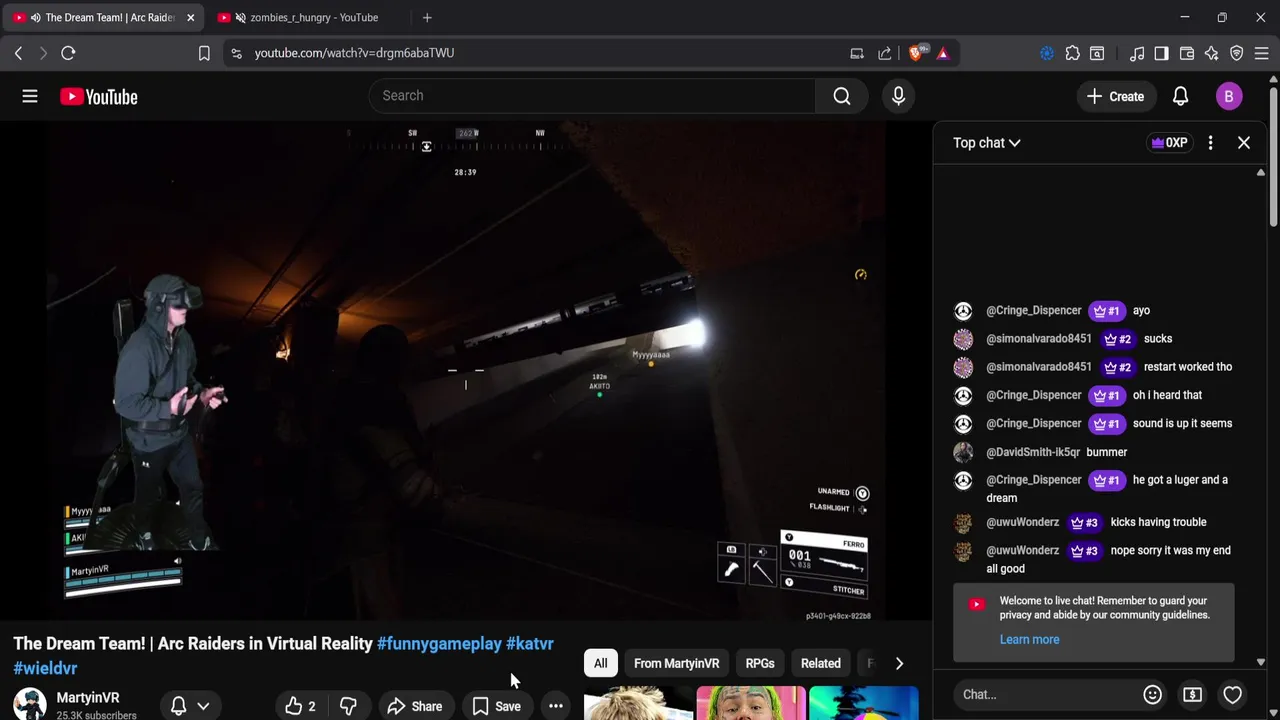Screen dimensions: 1280x720
Task: Reload the page in browser toolbar
Action: coord(68,53)
